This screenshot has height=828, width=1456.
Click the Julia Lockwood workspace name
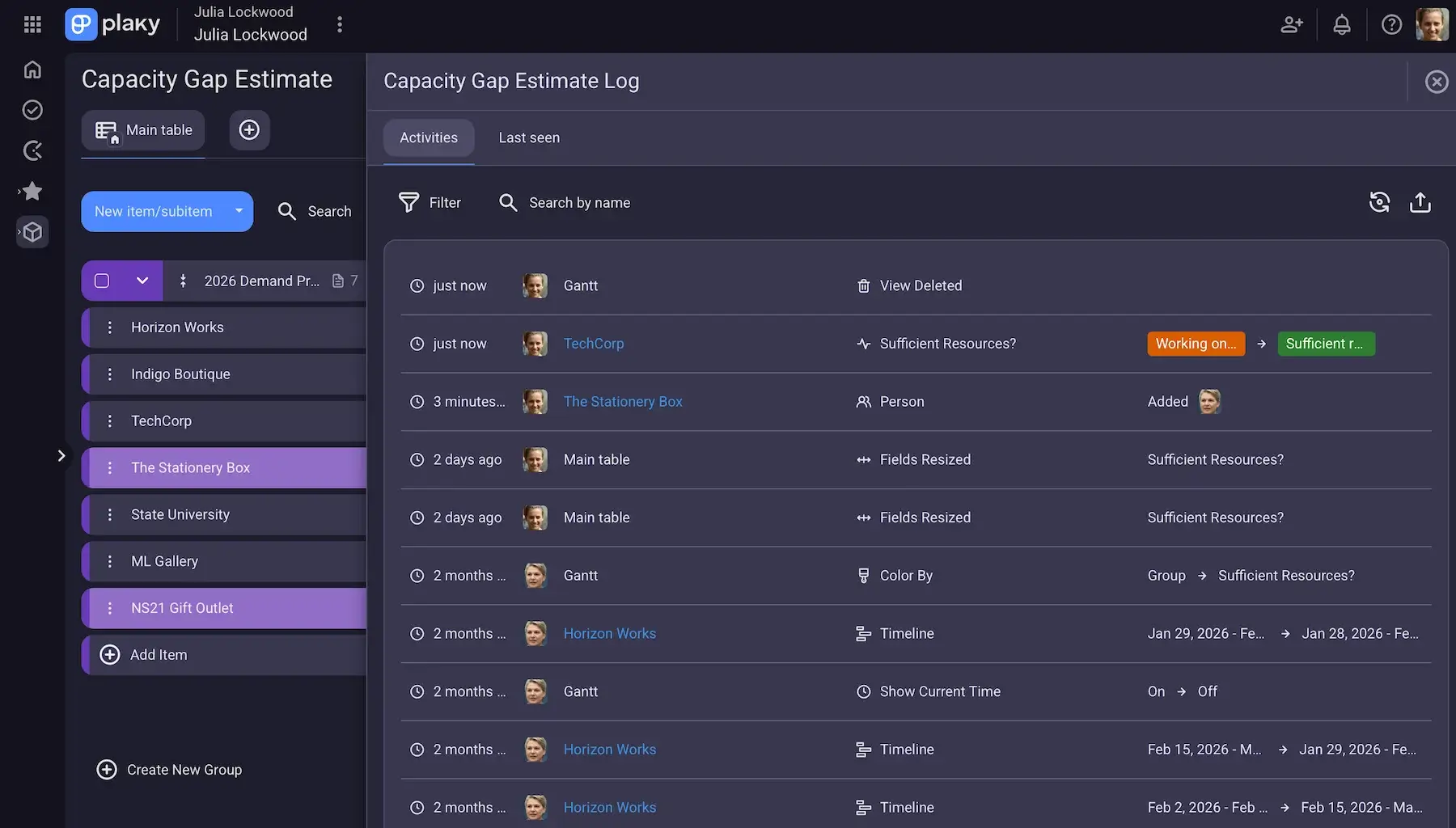pos(251,35)
